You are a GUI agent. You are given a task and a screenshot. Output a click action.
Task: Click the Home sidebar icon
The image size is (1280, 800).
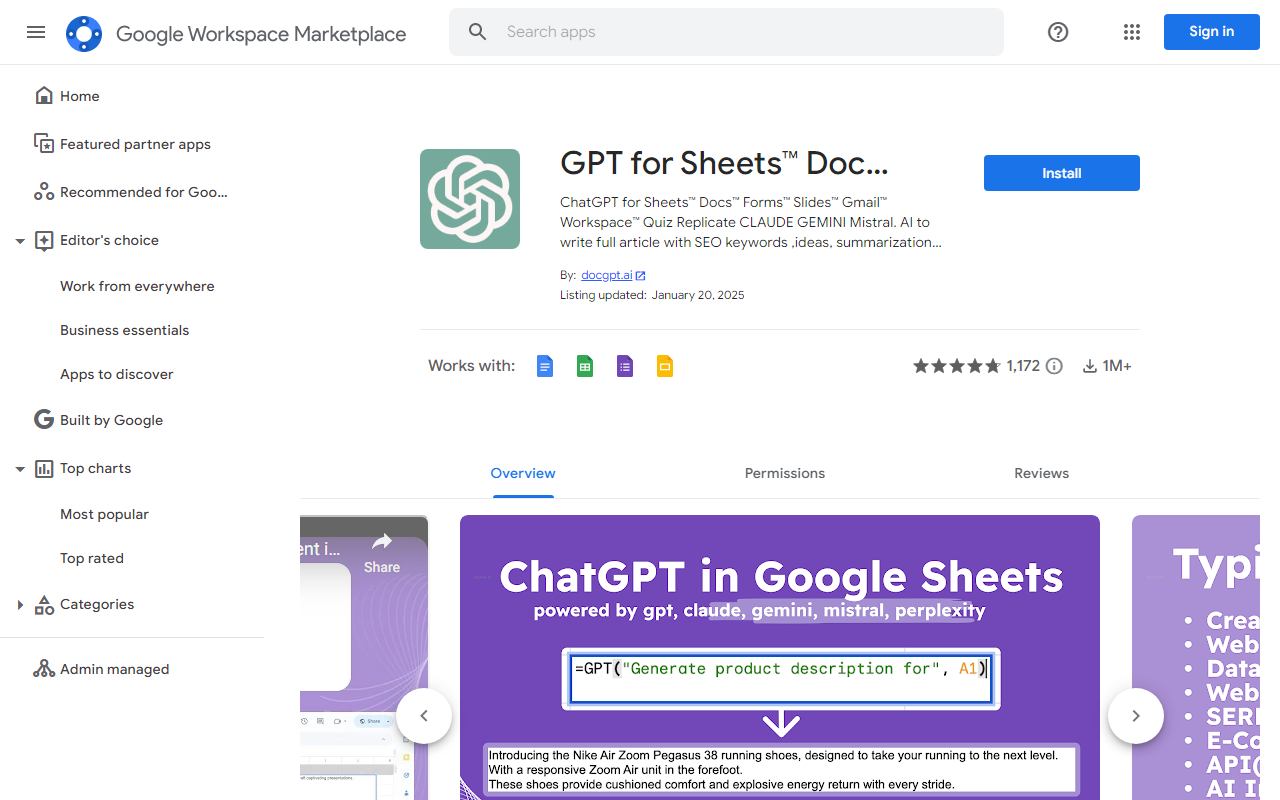(x=44, y=96)
